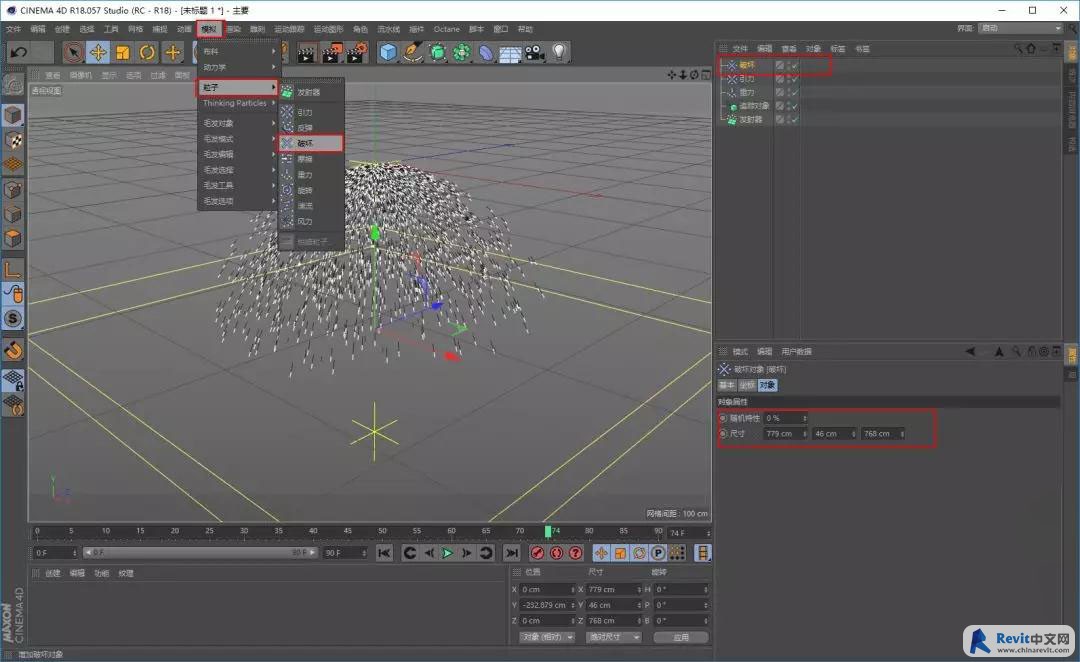Toggle parameter P keyframe recording
The image size is (1080, 662).
tap(658, 553)
